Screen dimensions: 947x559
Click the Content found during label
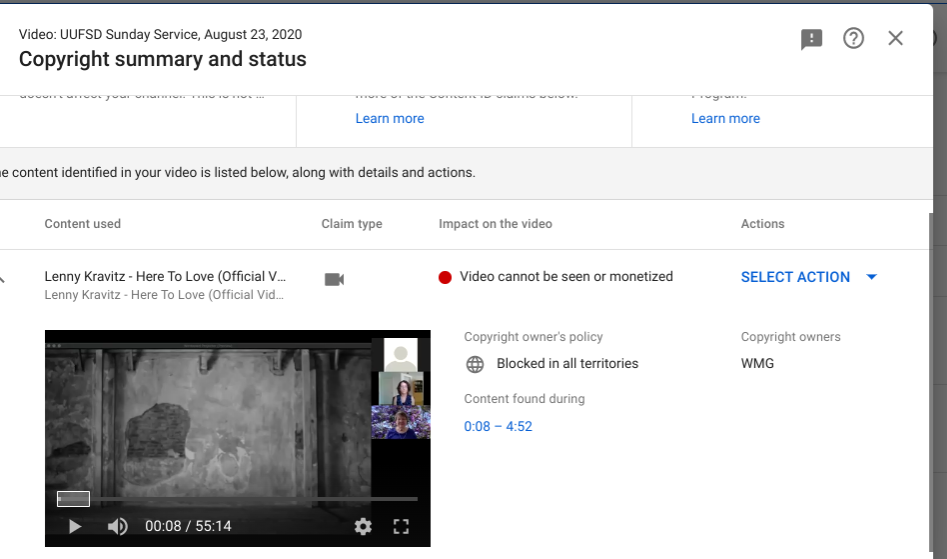click(x=524, y=399)
